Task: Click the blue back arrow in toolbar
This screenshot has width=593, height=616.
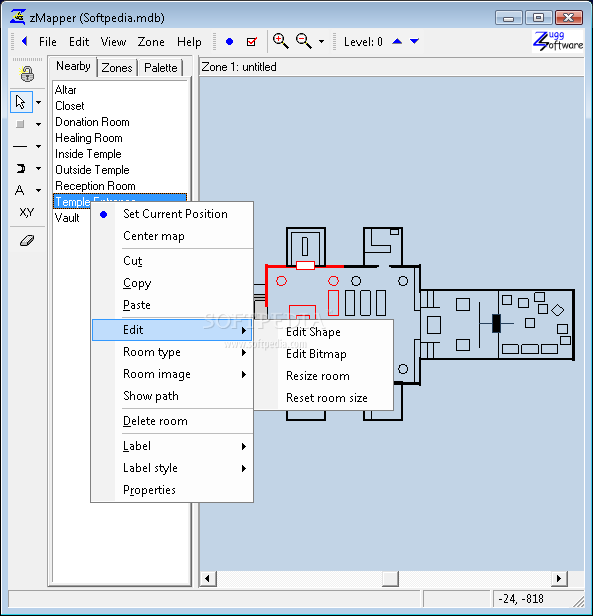Action: (25, 41)
